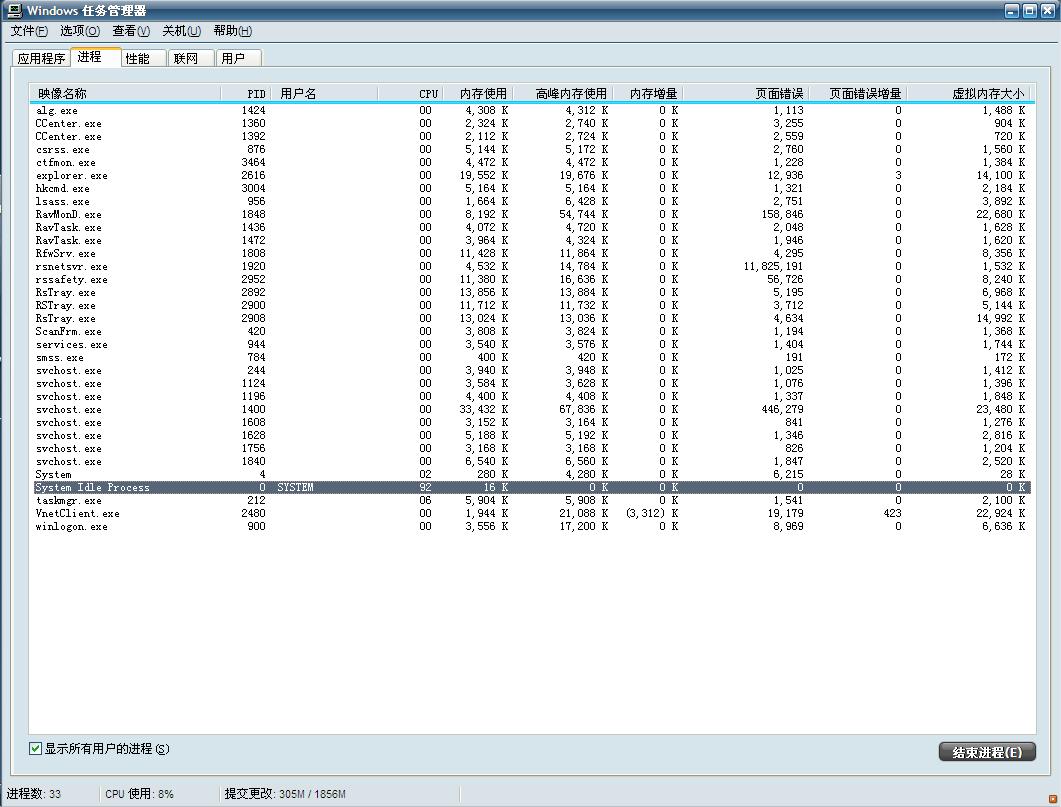This screenshot has height=807, width=1061.
Task: Open the 帮助(H) menu
Action: [233, 30]
